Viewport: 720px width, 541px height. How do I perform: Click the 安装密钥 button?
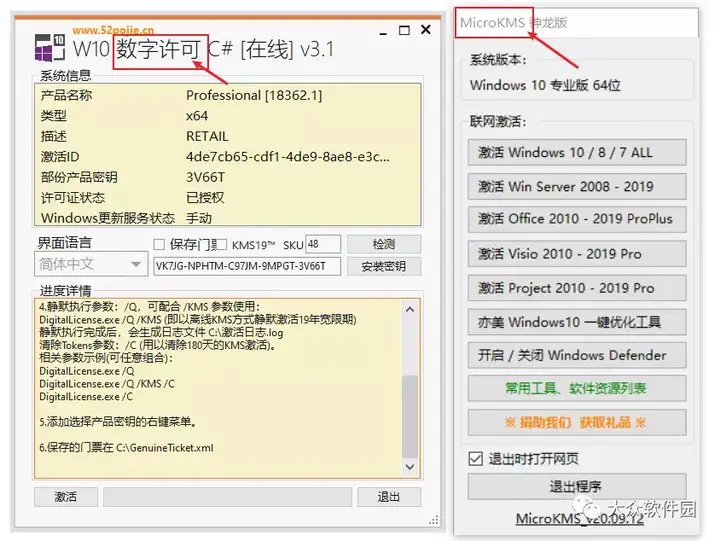pyautogui.click(x=384, y=266)
